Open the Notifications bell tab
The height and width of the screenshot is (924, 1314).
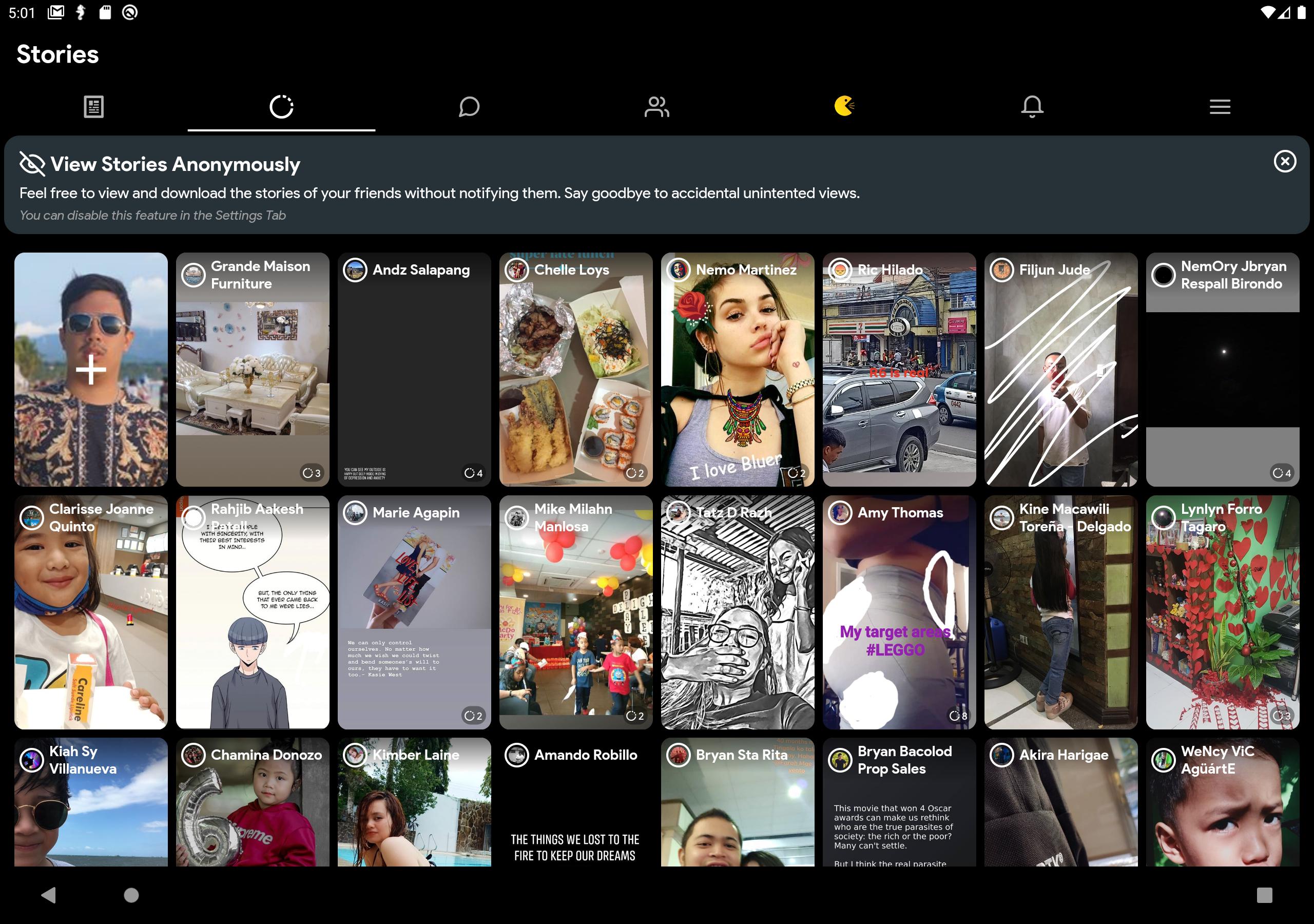pos(1032,106)
